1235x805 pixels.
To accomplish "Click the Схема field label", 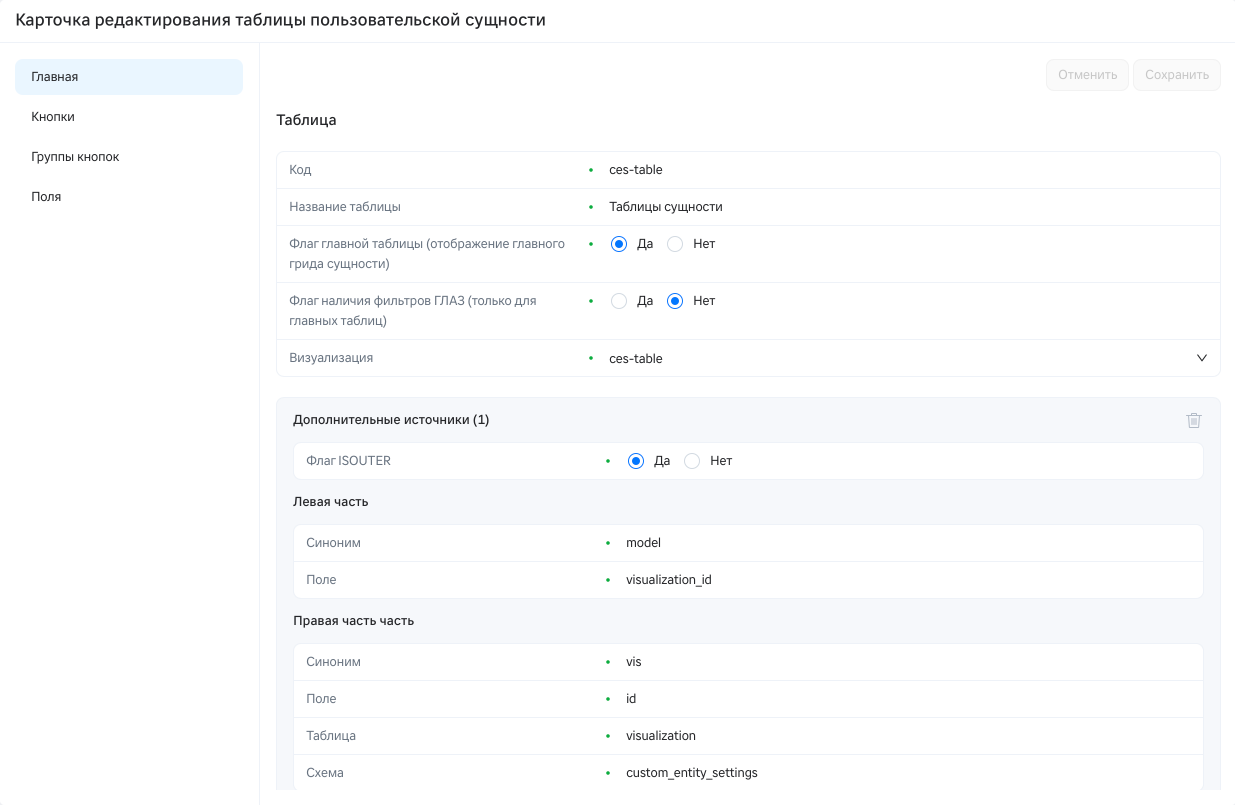I will (325, 773).
